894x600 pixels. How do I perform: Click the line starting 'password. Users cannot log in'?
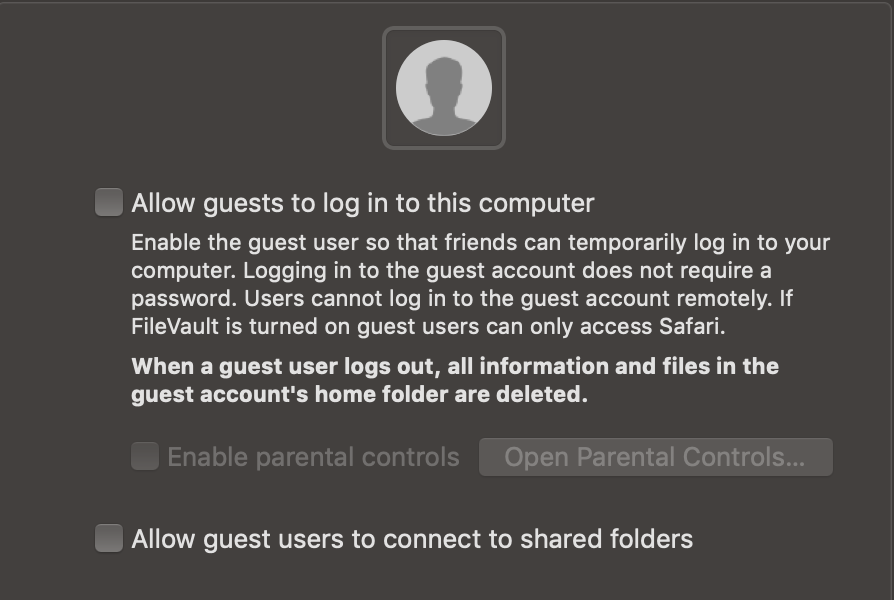pos(462,299)
